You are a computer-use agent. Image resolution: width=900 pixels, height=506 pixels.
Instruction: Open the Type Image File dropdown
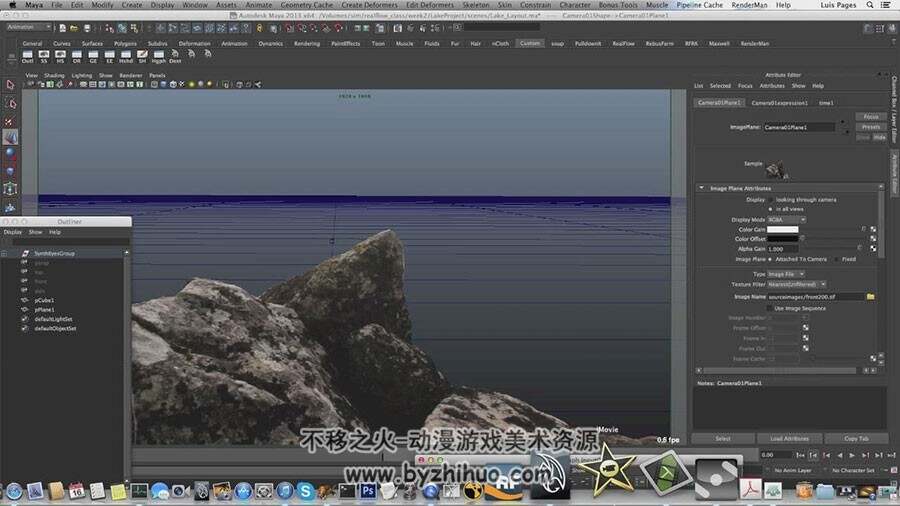(x=786, y=274)
